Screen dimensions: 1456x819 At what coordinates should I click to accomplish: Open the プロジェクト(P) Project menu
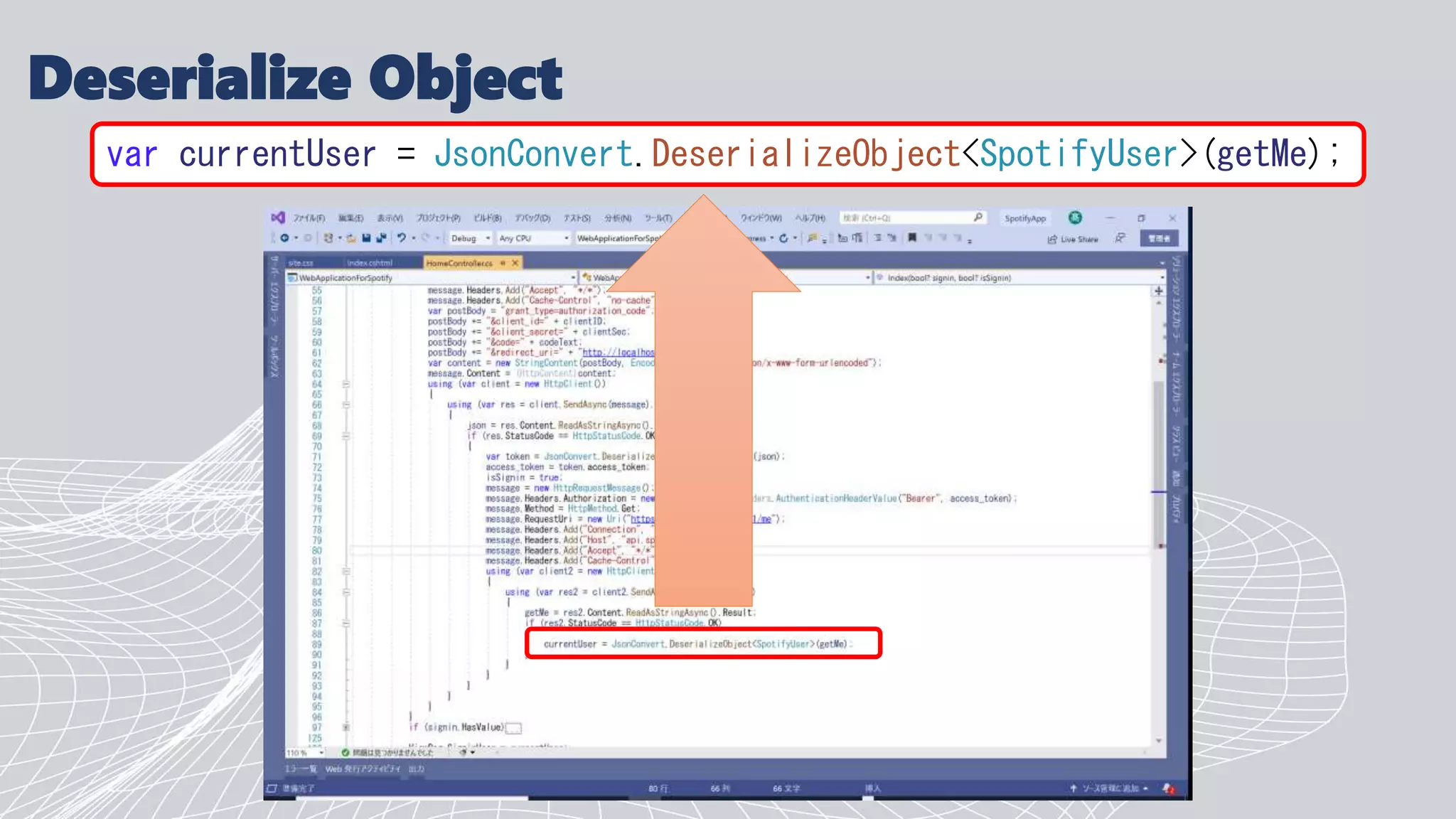438,218
